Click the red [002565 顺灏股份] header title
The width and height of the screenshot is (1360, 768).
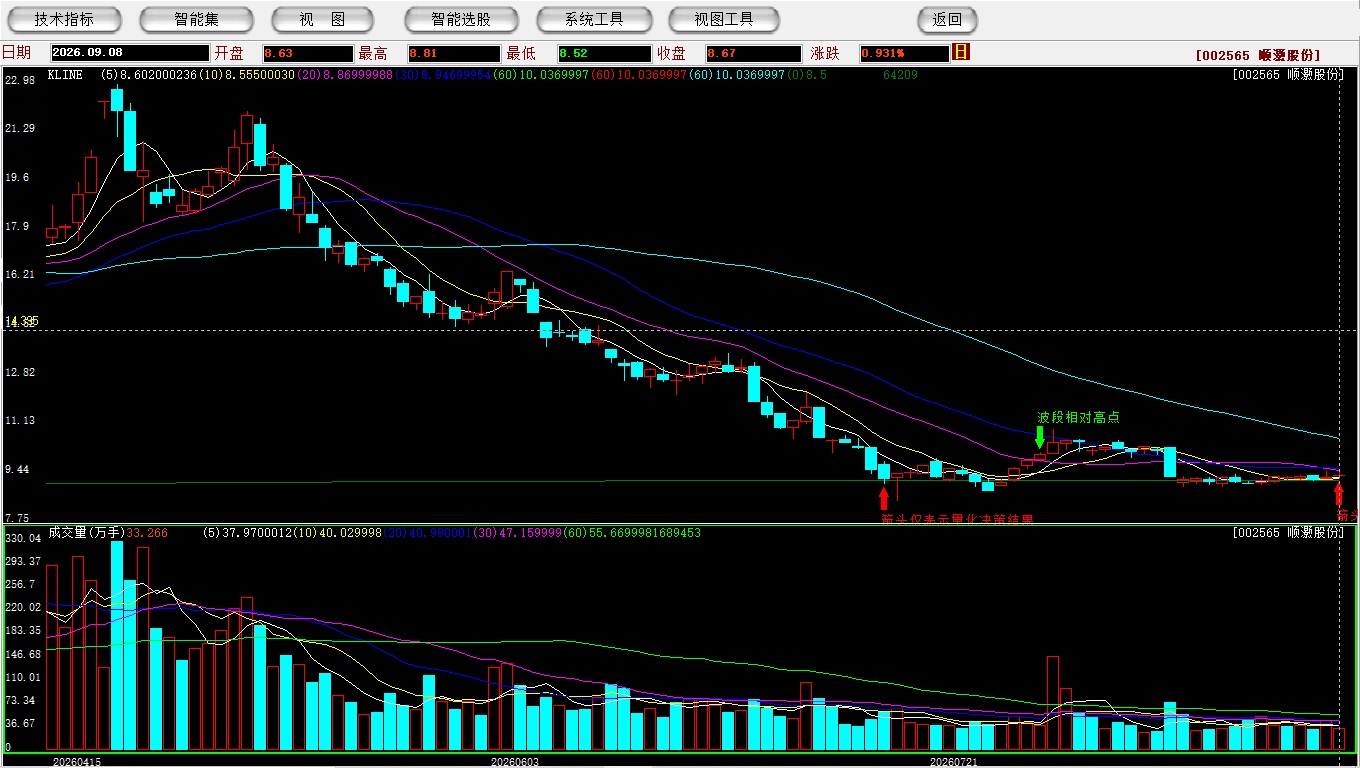1257,55
